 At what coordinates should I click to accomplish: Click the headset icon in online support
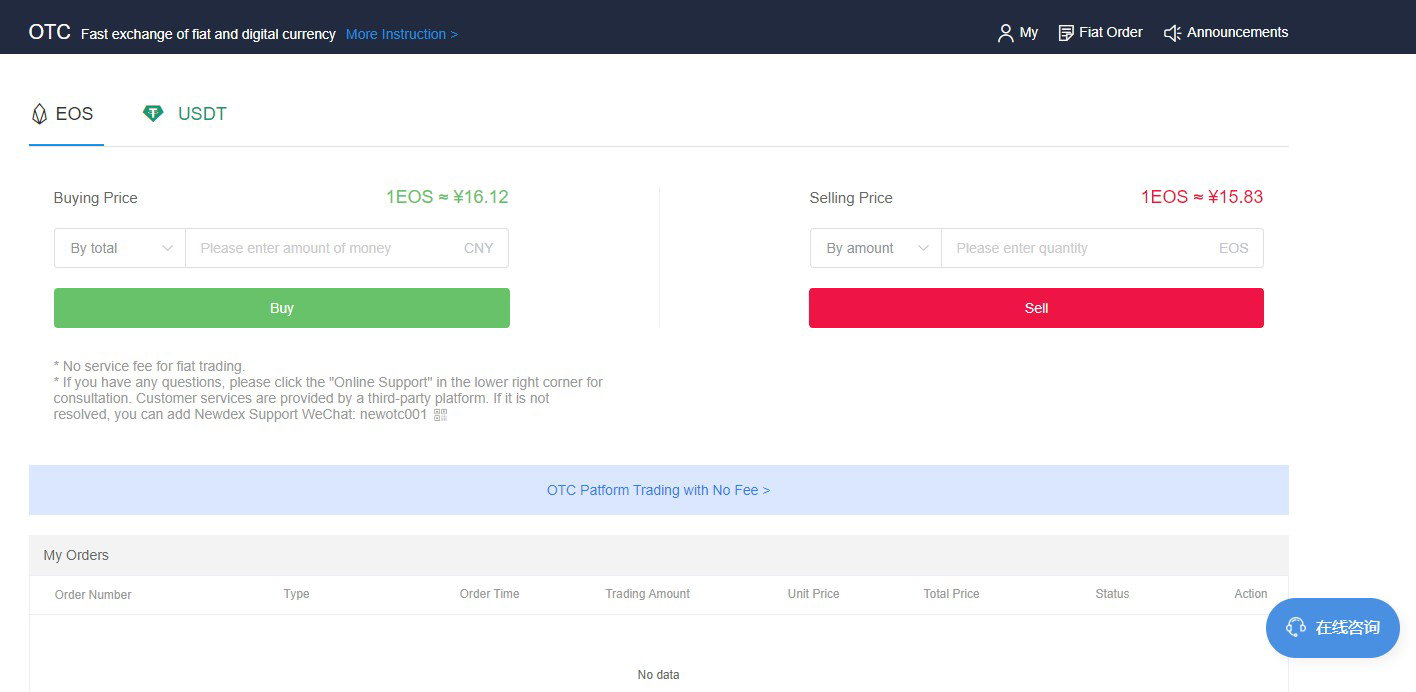click(x=1296, y=627)
